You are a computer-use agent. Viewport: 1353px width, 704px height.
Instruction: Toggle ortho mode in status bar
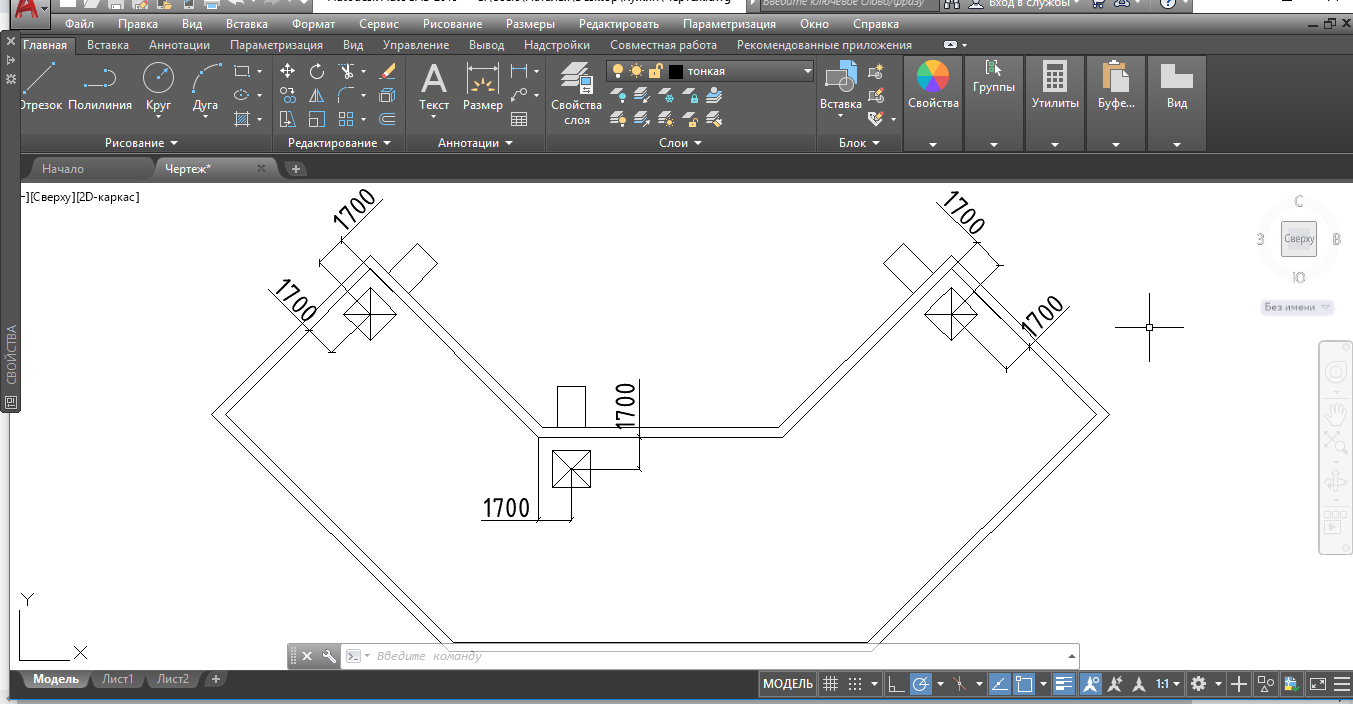coord(896,684)
